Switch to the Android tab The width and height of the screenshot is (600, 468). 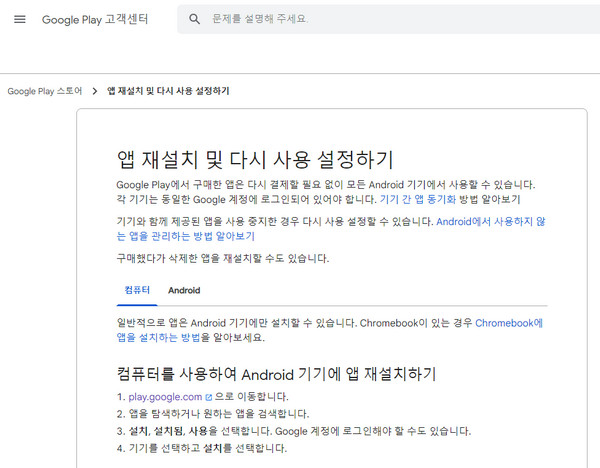184,290
